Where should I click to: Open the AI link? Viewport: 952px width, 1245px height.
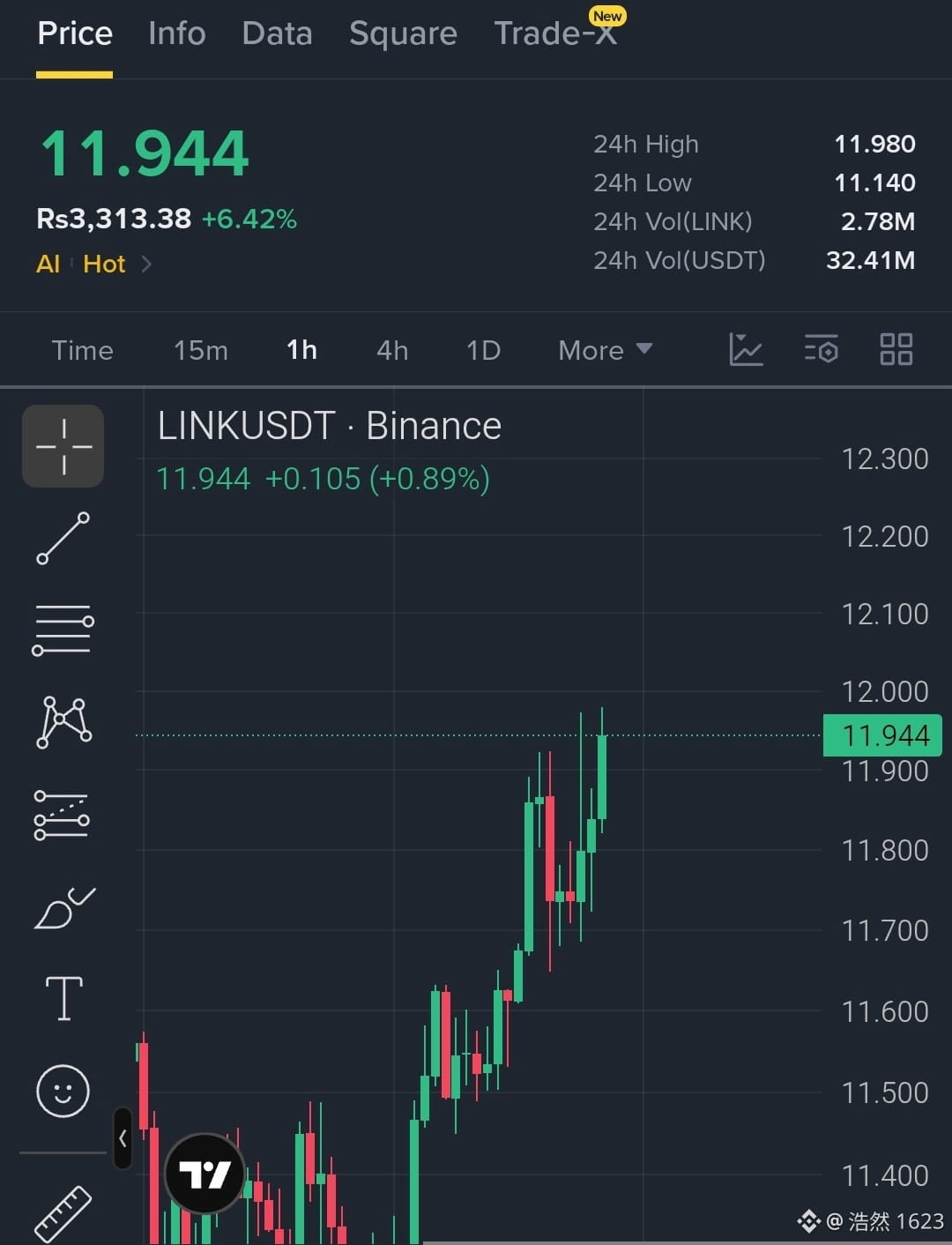[x=48, y=264]
